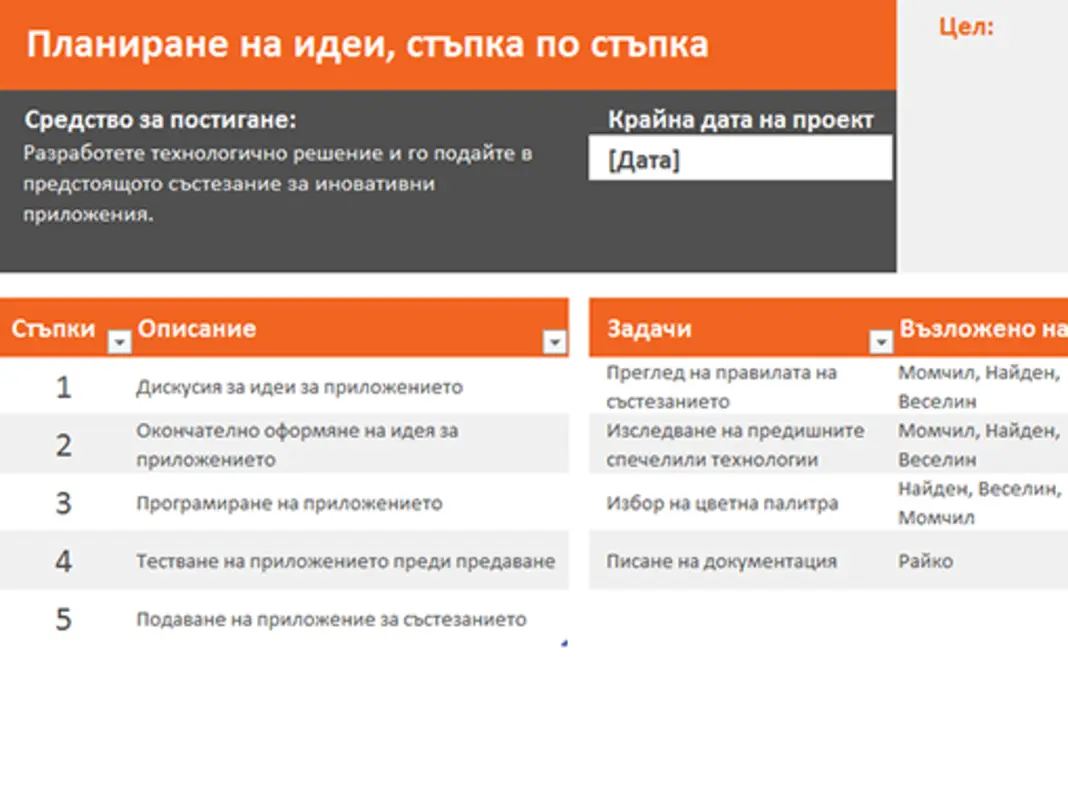
Task: Select assignee cell beside 'Преглед на правилата'
Action: pos(979,387)
